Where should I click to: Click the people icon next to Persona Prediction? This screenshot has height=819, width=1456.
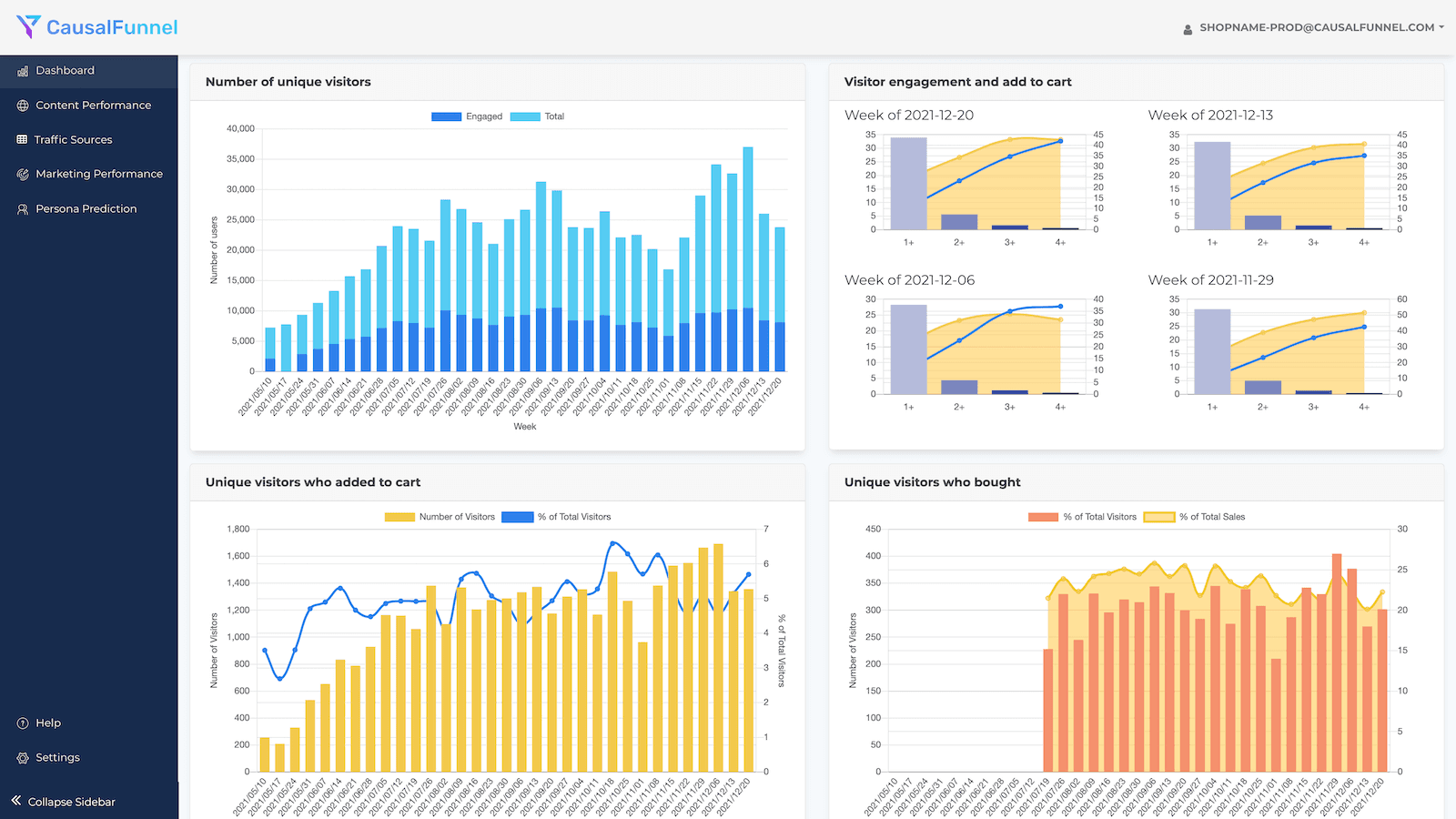click(x=22, y=208)
